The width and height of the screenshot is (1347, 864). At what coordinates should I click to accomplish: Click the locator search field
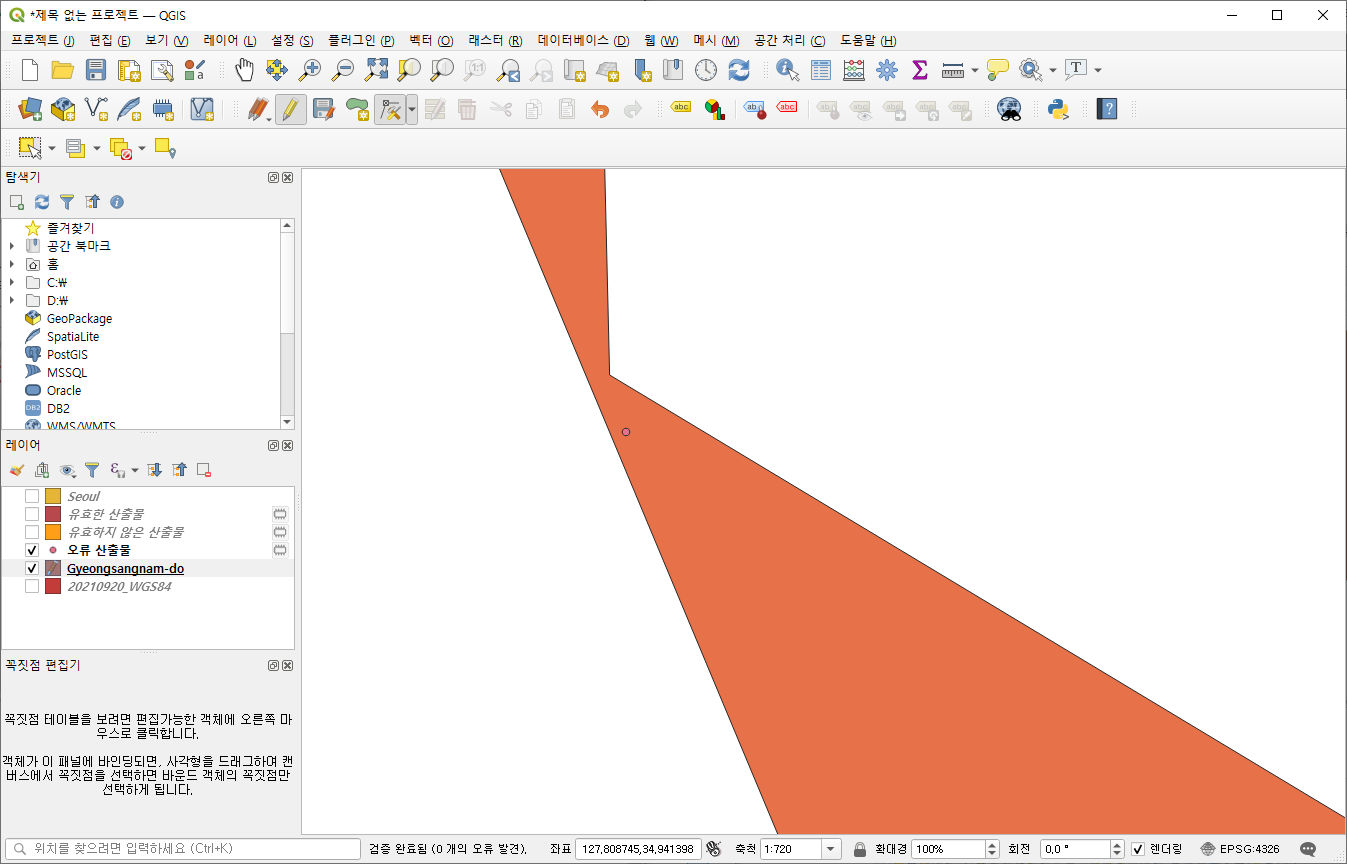tap(182, 849)
